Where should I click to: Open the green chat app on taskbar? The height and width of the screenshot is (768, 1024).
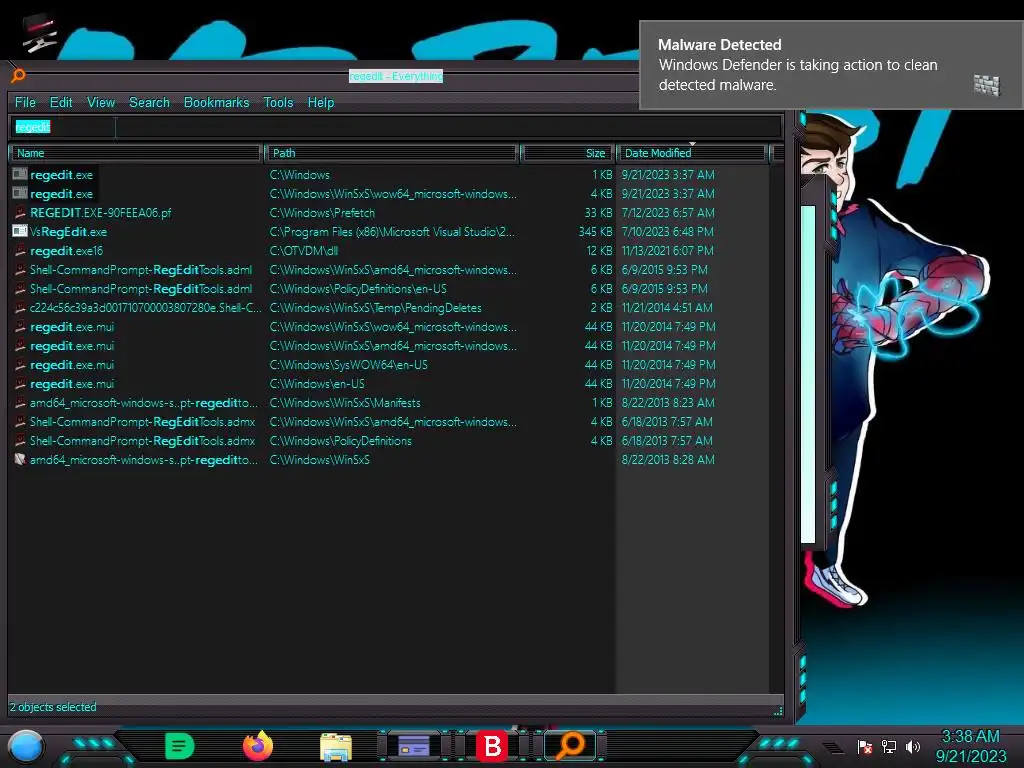pyautogui.click(x=180, y=746)
